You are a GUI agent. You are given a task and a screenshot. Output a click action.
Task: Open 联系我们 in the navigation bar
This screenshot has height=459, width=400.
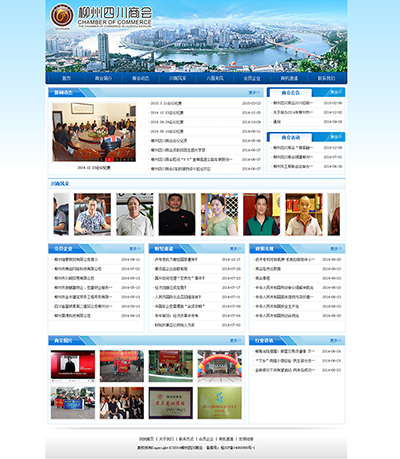pos(326,78)
